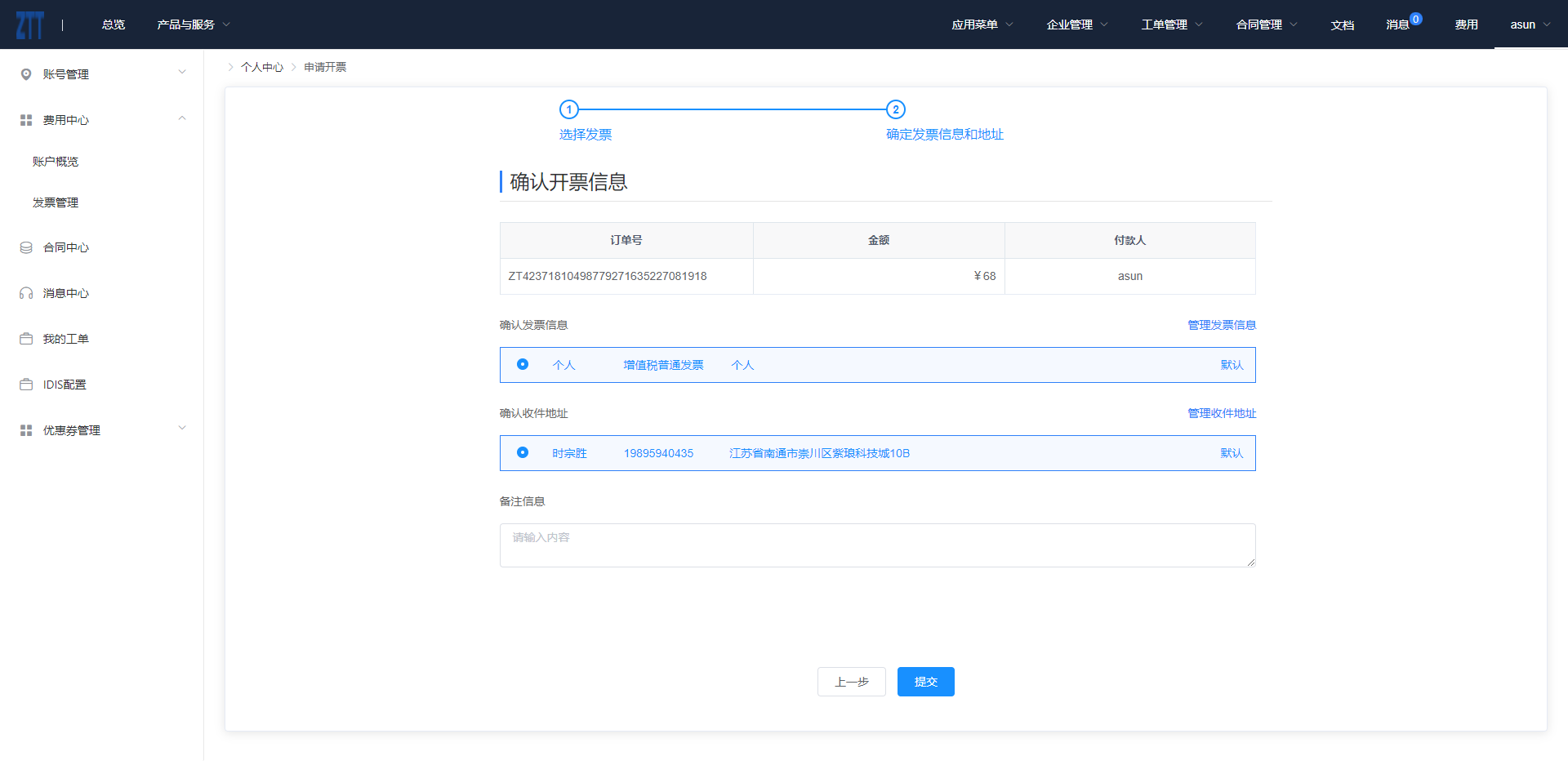Open the asun user account dropdown
1568x765 pixels.
point(1530,24)
